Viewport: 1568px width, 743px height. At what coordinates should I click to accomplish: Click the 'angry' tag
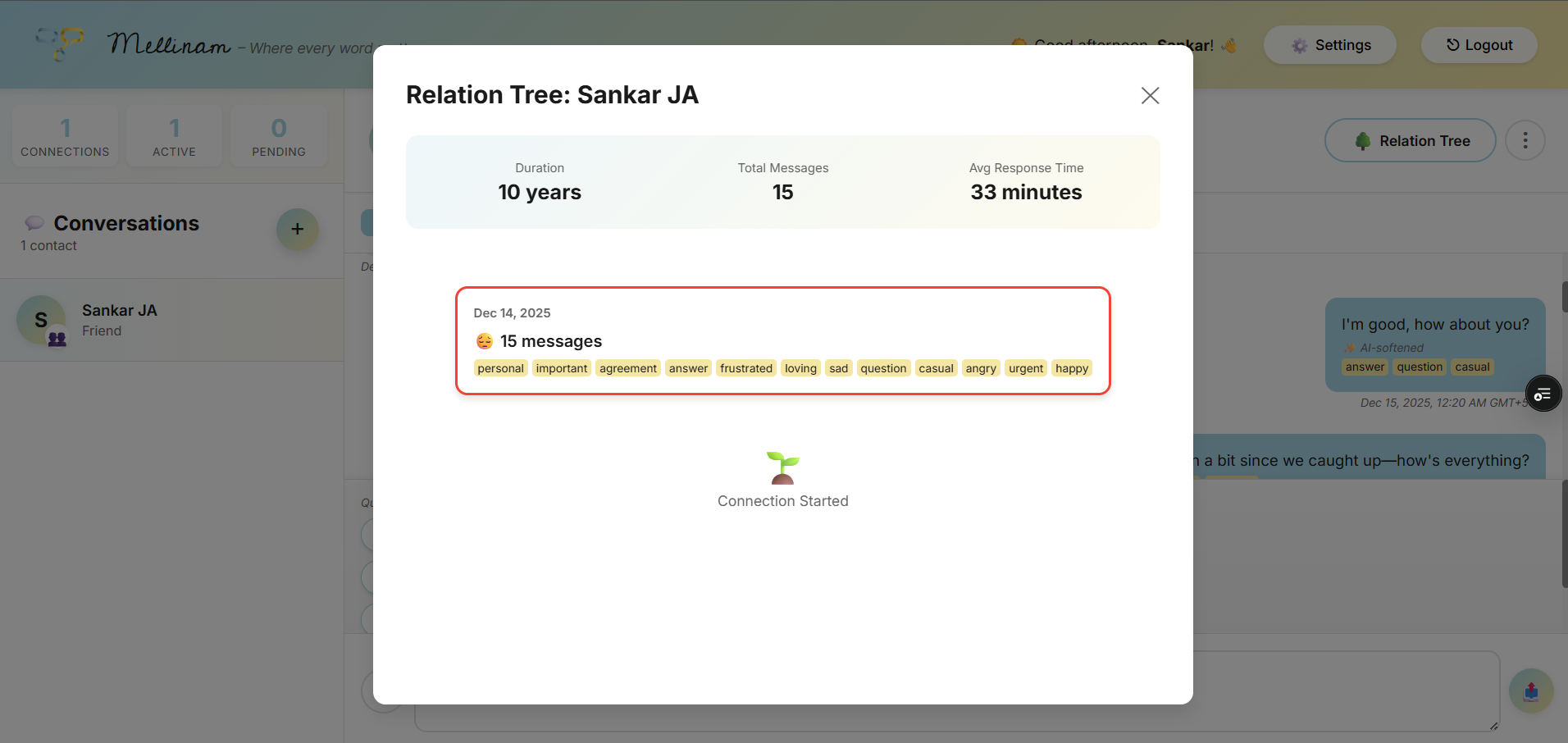click(981, 368)
